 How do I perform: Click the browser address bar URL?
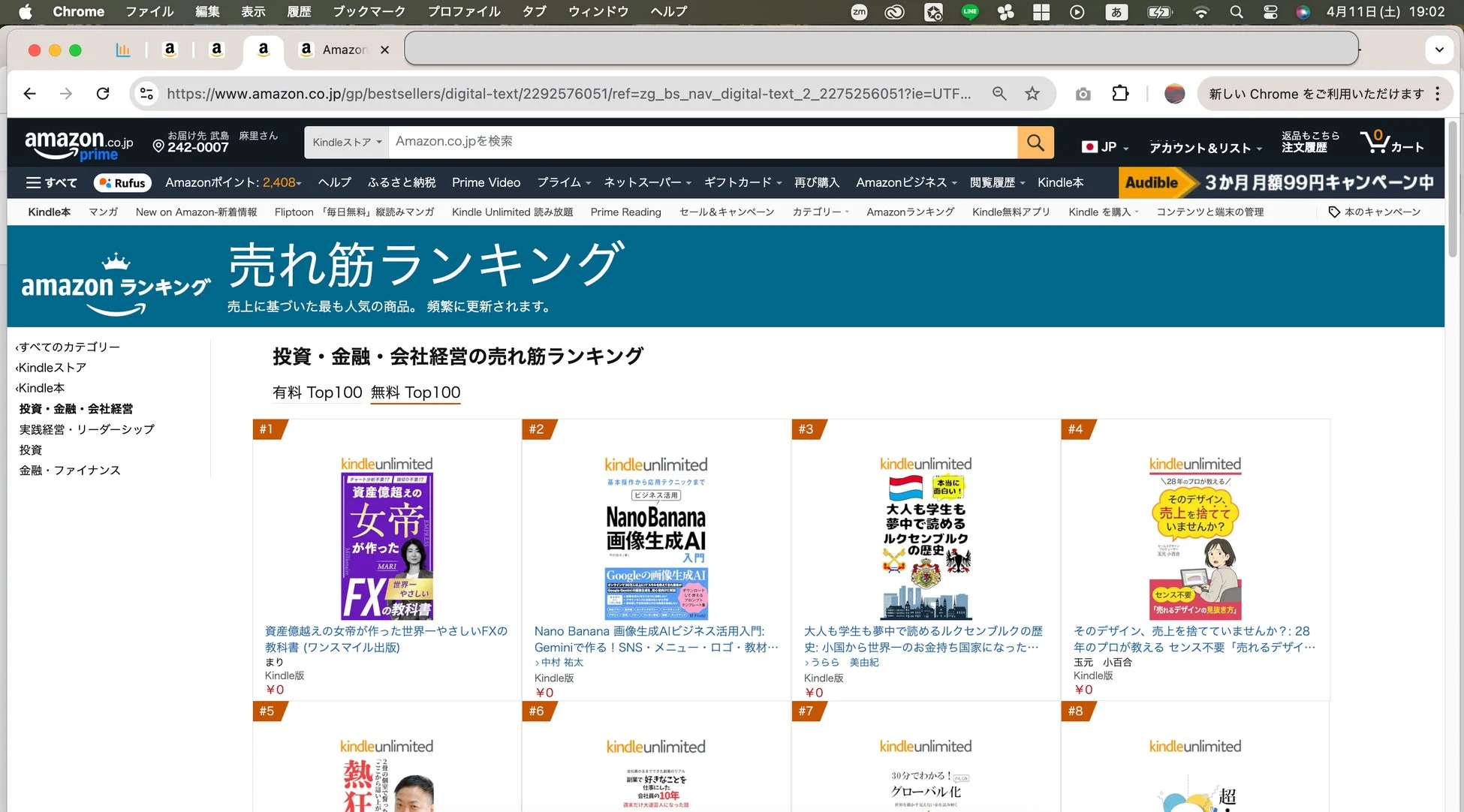point(568,94)
